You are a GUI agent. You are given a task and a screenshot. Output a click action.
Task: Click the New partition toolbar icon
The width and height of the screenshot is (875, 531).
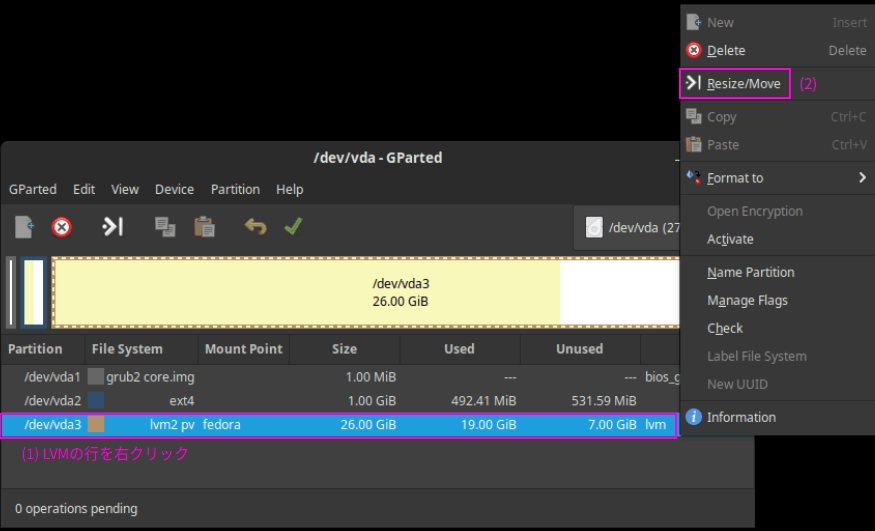(24, 227)
